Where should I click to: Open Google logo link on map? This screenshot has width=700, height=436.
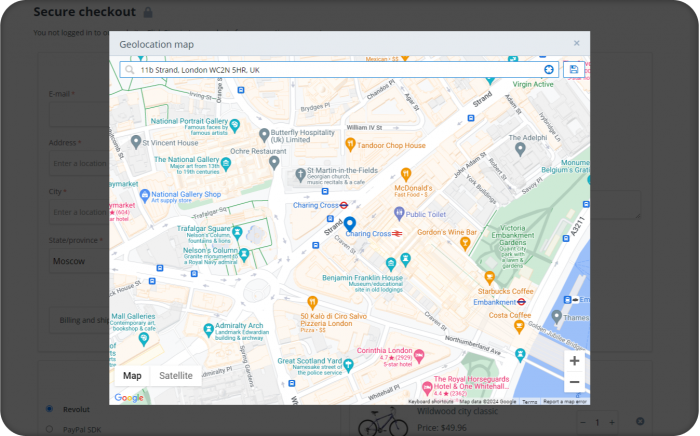pos(129,398)
